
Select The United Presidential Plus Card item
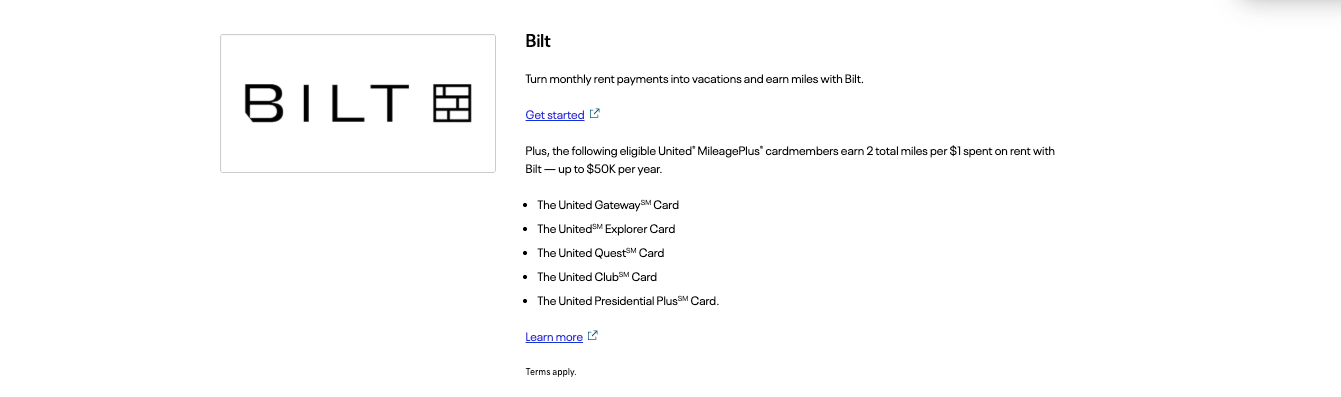click(628, 301)
